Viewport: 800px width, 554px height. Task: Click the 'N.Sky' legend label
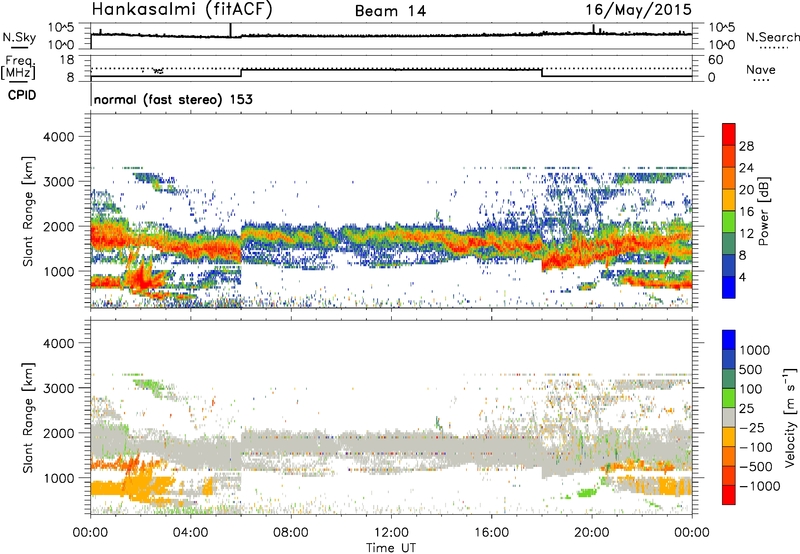(x=19, y=37)
